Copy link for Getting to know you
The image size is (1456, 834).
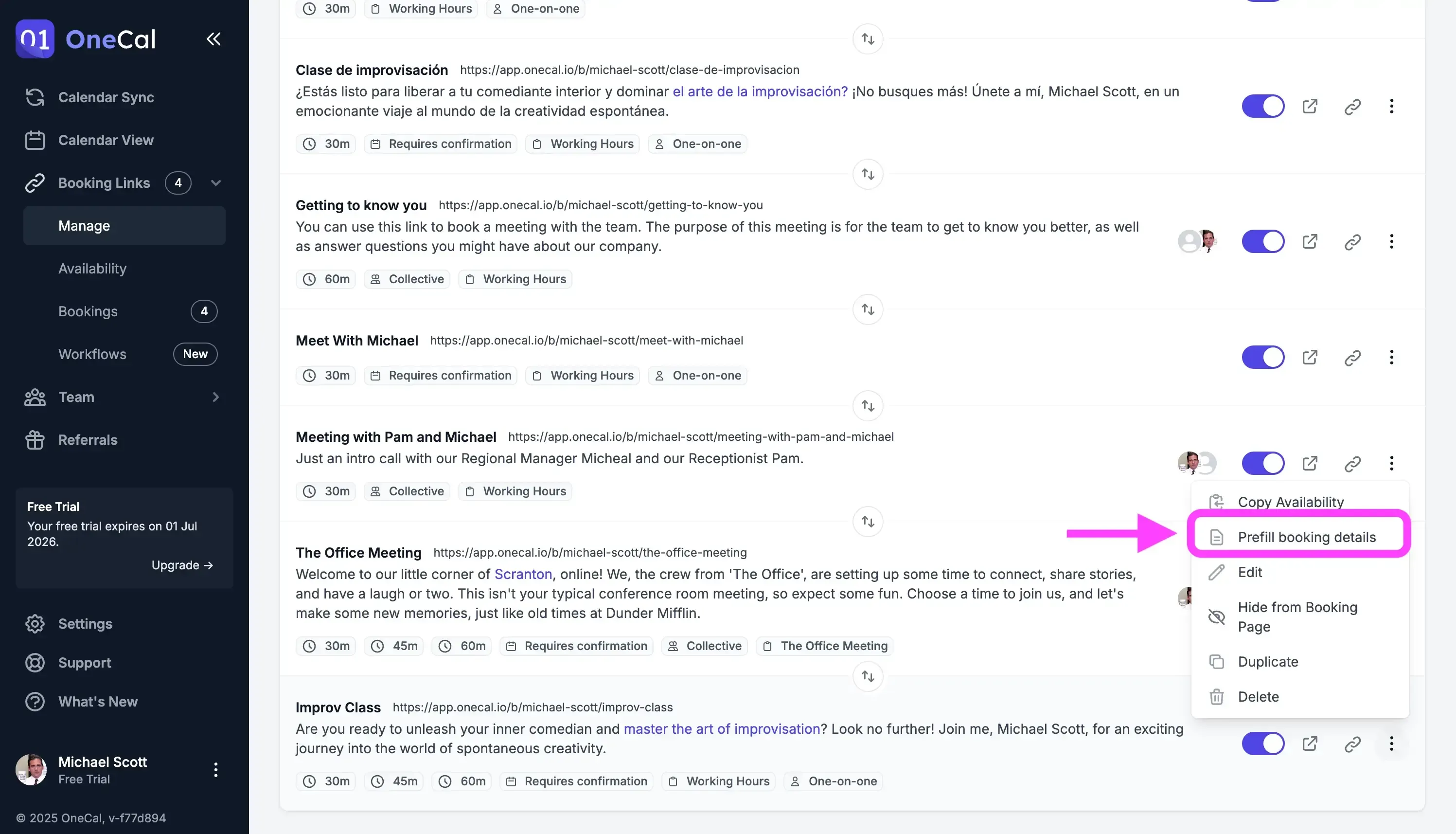[1352, 242]
